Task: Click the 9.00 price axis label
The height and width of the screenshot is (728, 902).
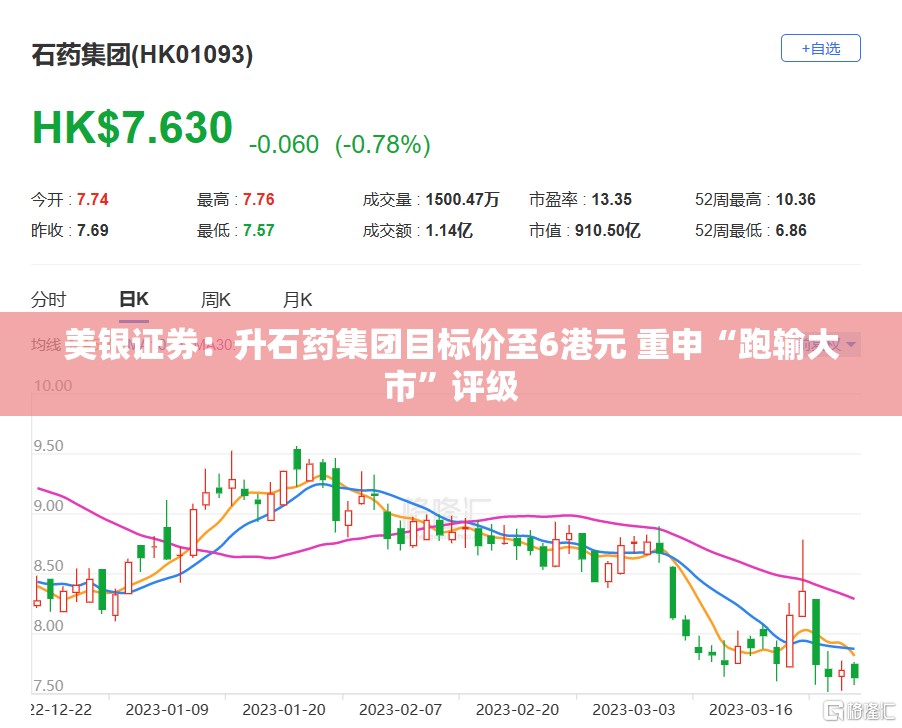Action: [48, 506]
